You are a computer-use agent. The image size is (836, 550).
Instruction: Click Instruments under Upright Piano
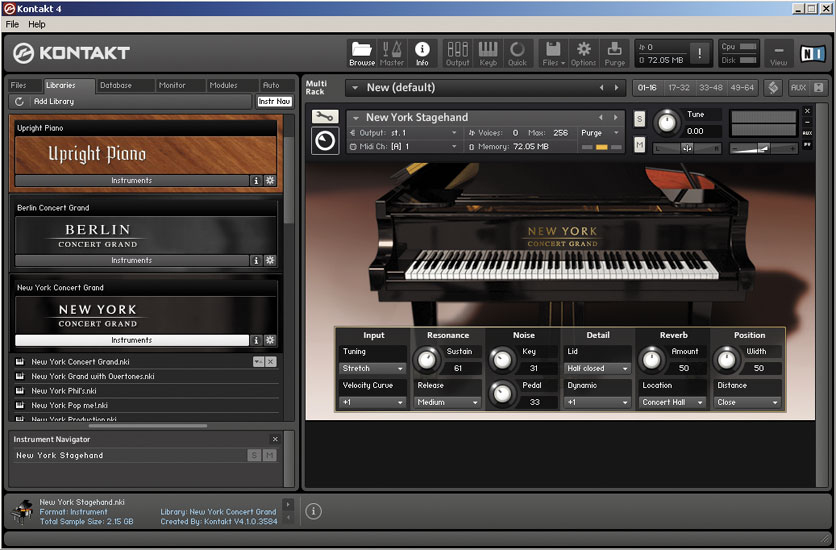pos(132,180)
